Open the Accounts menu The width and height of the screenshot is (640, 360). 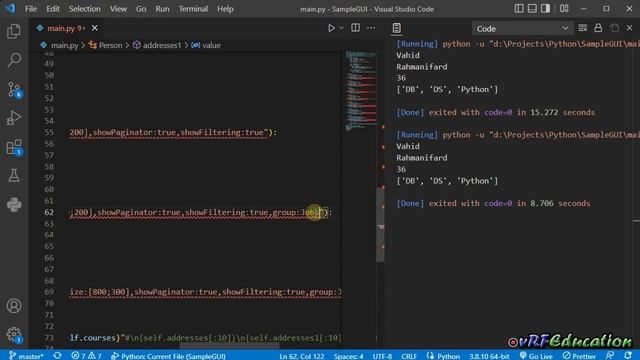pyautogui.click(x=14, y=306)
